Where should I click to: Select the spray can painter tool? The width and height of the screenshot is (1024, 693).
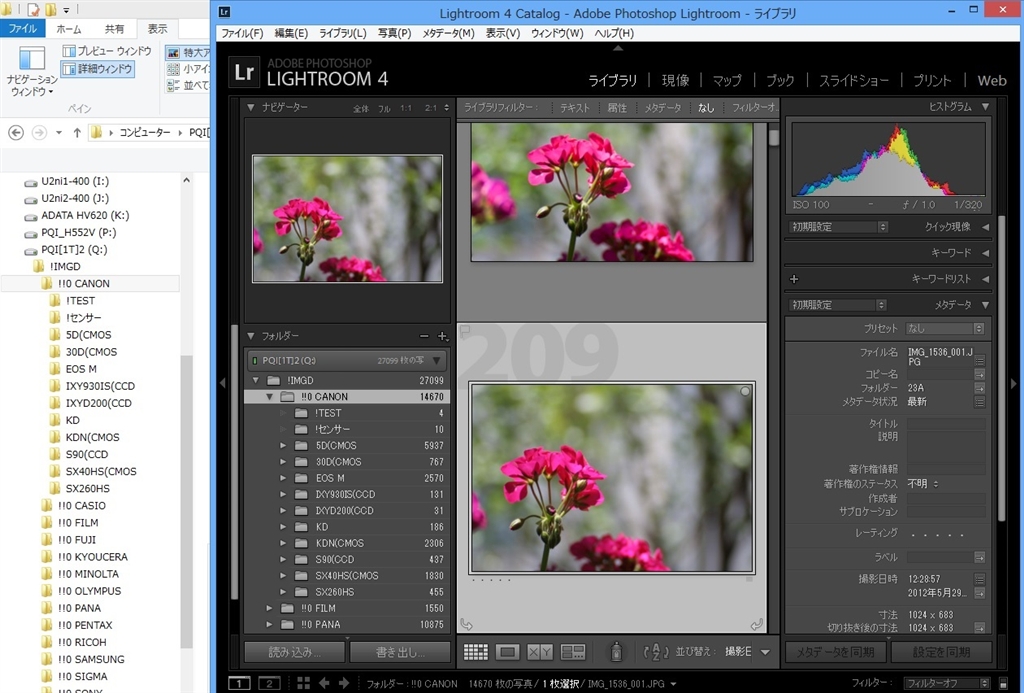(616, 651)
